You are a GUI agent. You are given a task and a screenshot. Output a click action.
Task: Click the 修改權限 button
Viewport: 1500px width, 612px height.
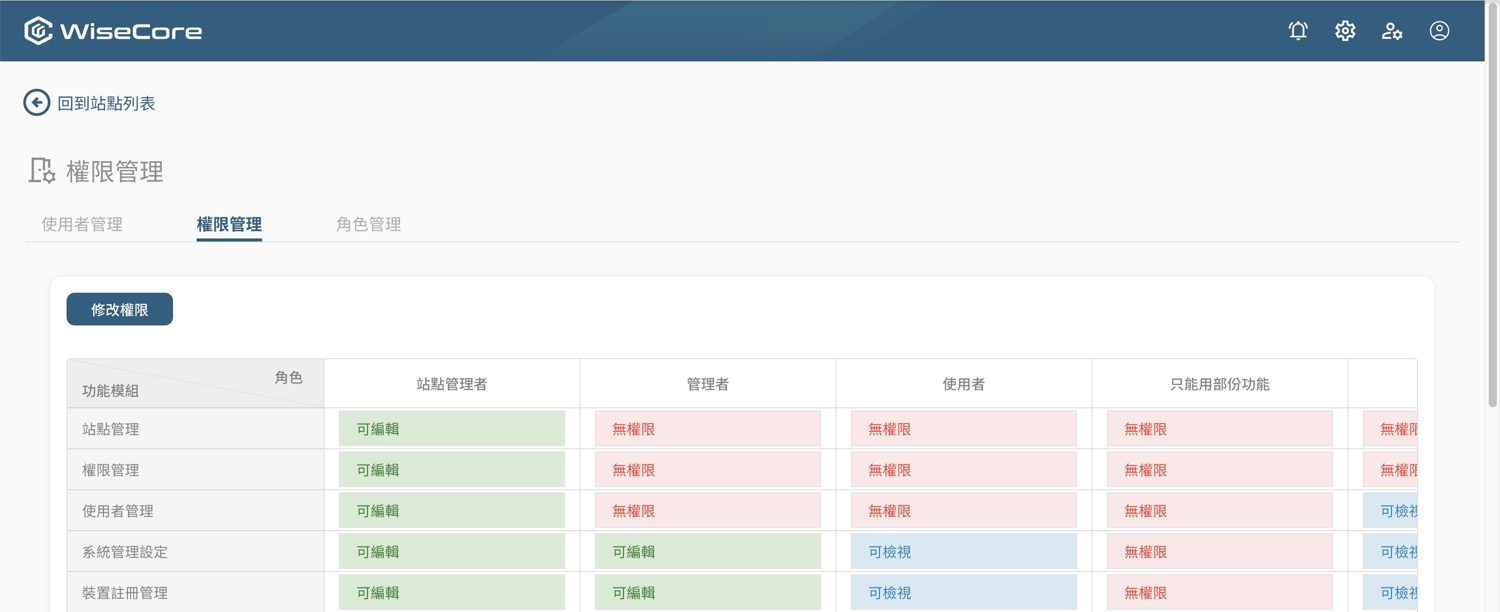click(x=120, y=310)
